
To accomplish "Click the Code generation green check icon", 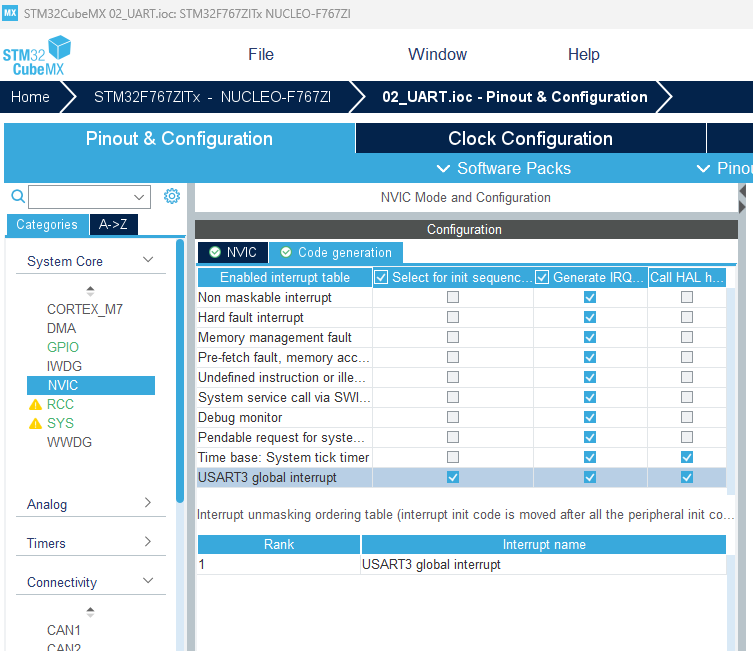I will tap(286, 252).
